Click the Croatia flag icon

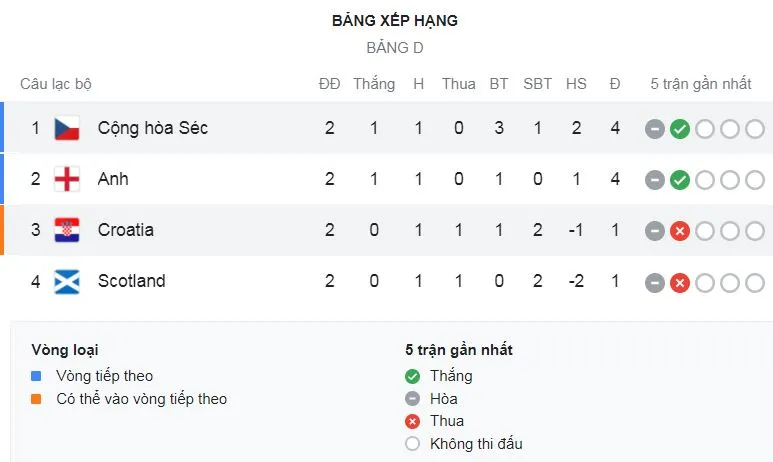pyautogui.click(x=67, y=230)
